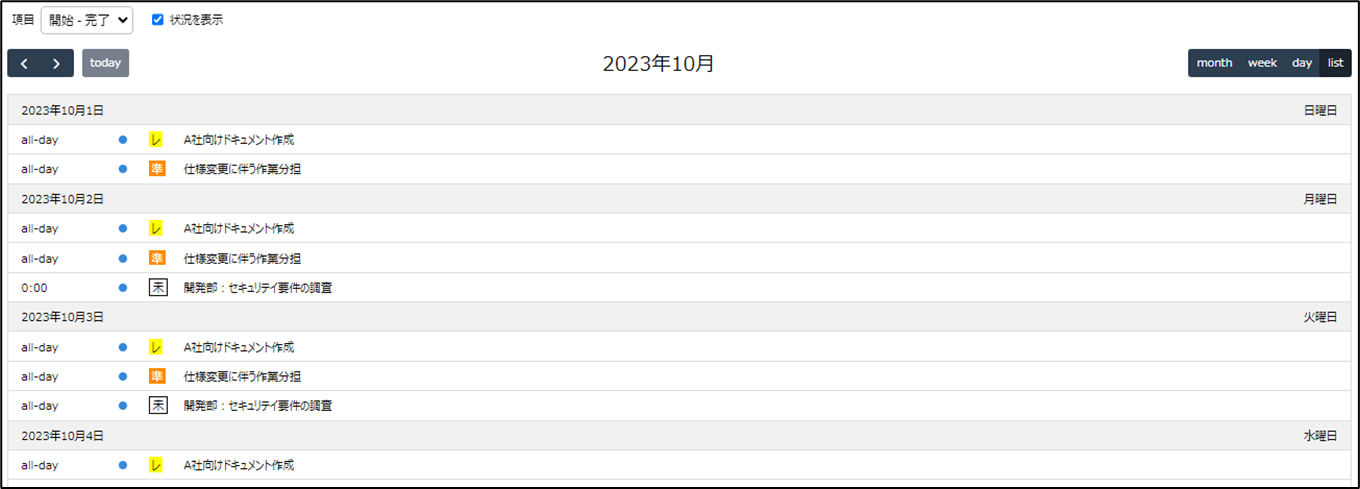Viewport: 1360px width, 489px height.
Task: Open 仕様変更に伴う作業分担 on October 2
Action: coord(242,258)
